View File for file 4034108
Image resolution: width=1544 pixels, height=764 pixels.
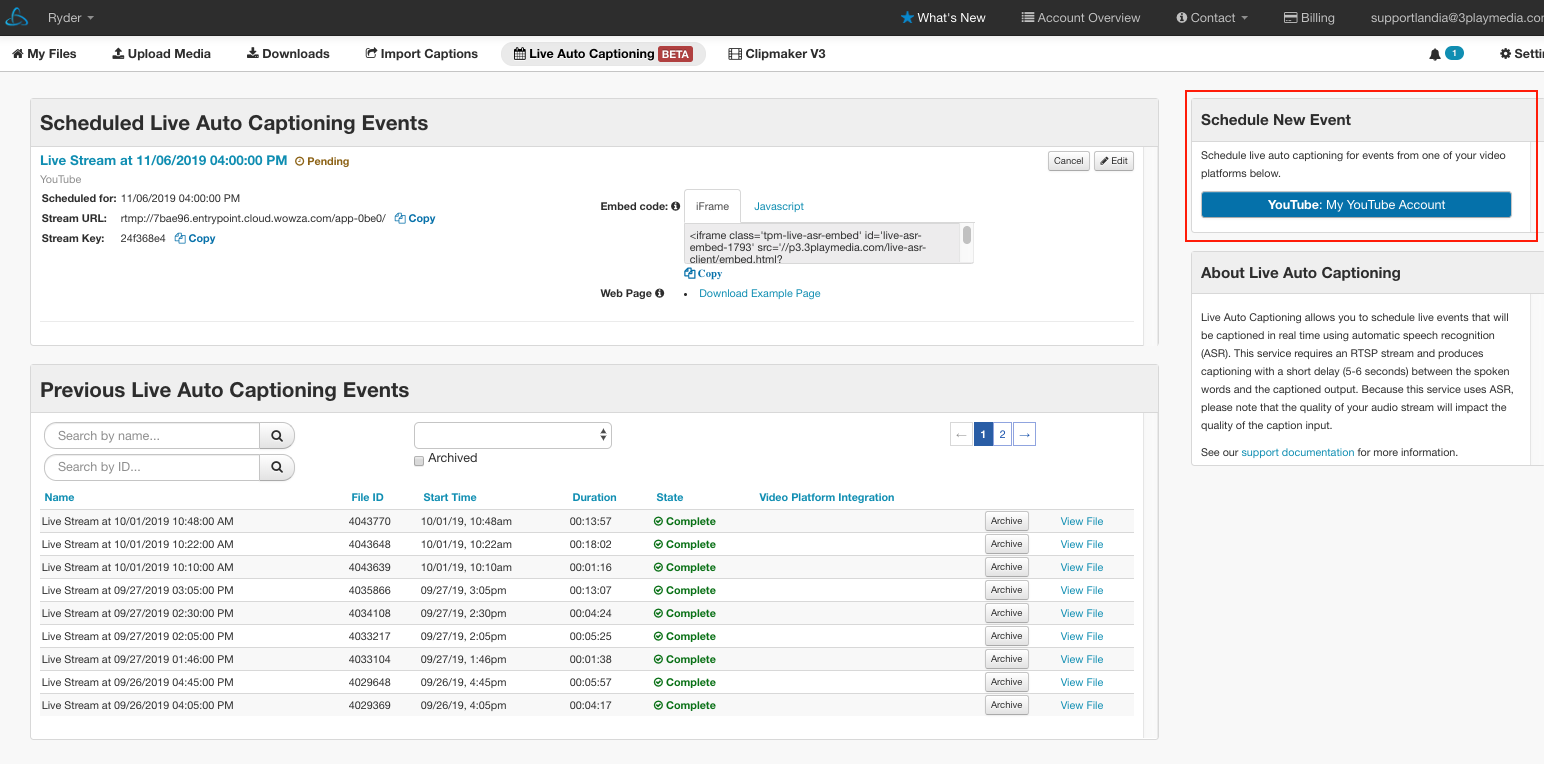(x=1081, y=614)
